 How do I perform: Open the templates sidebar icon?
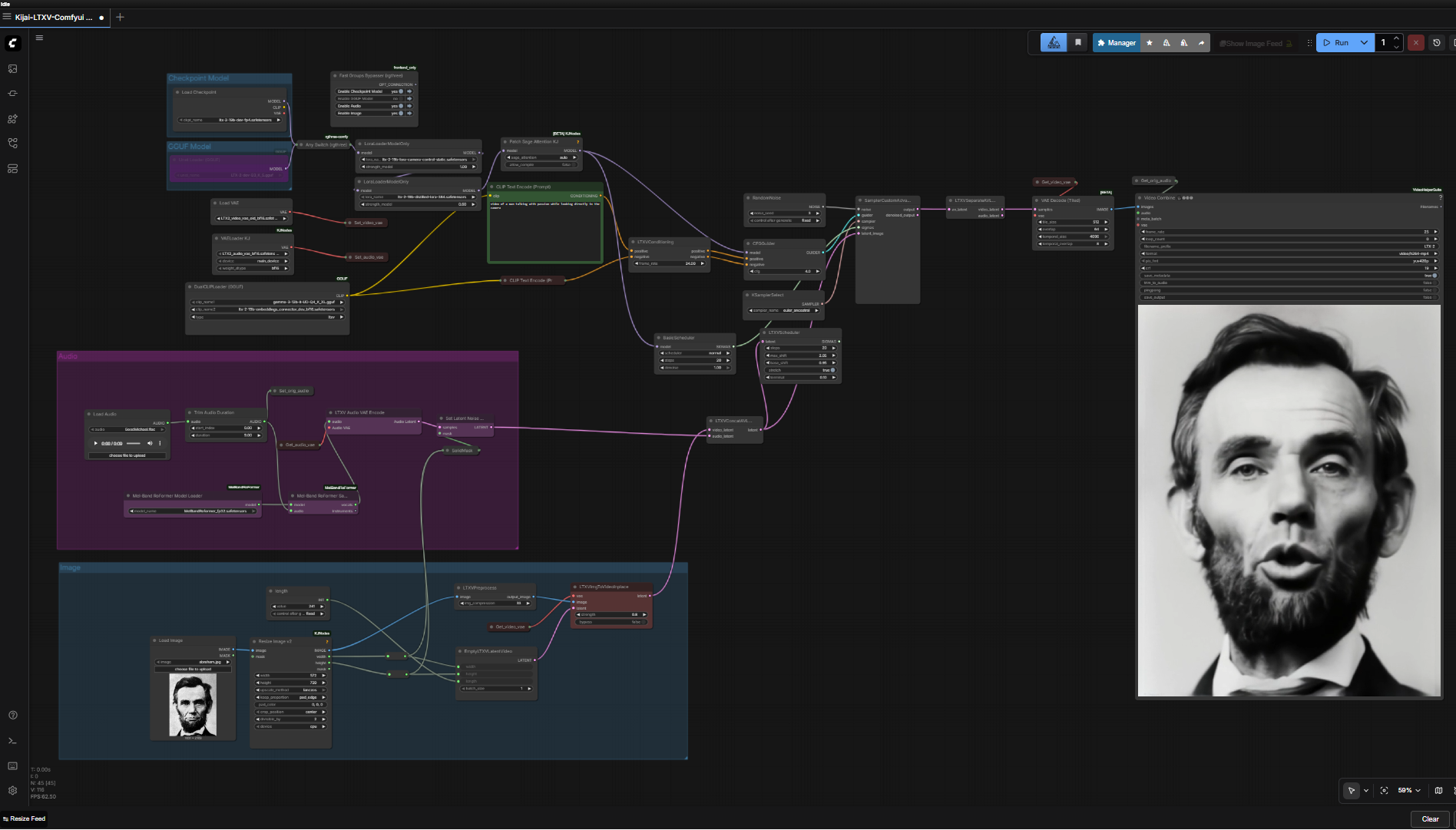pos(13,169)
